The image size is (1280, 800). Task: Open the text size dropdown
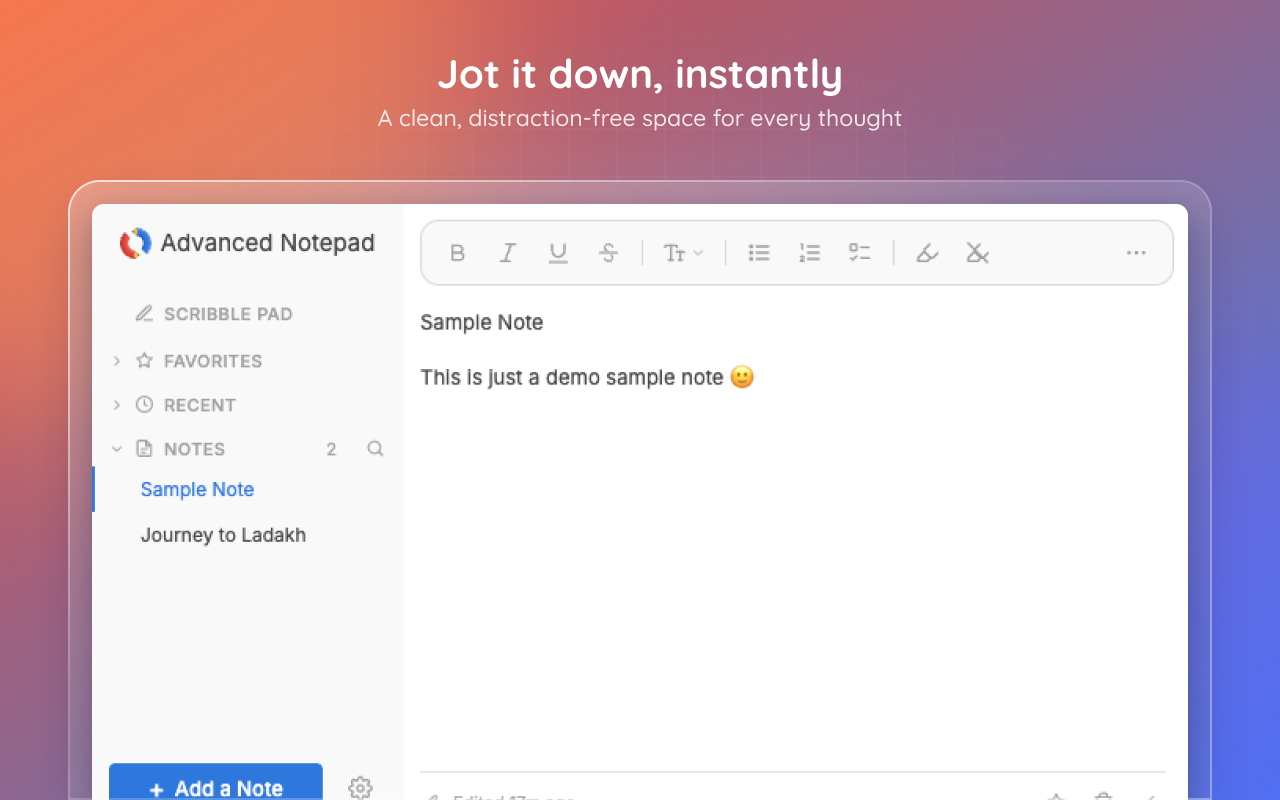pos(684,253)
